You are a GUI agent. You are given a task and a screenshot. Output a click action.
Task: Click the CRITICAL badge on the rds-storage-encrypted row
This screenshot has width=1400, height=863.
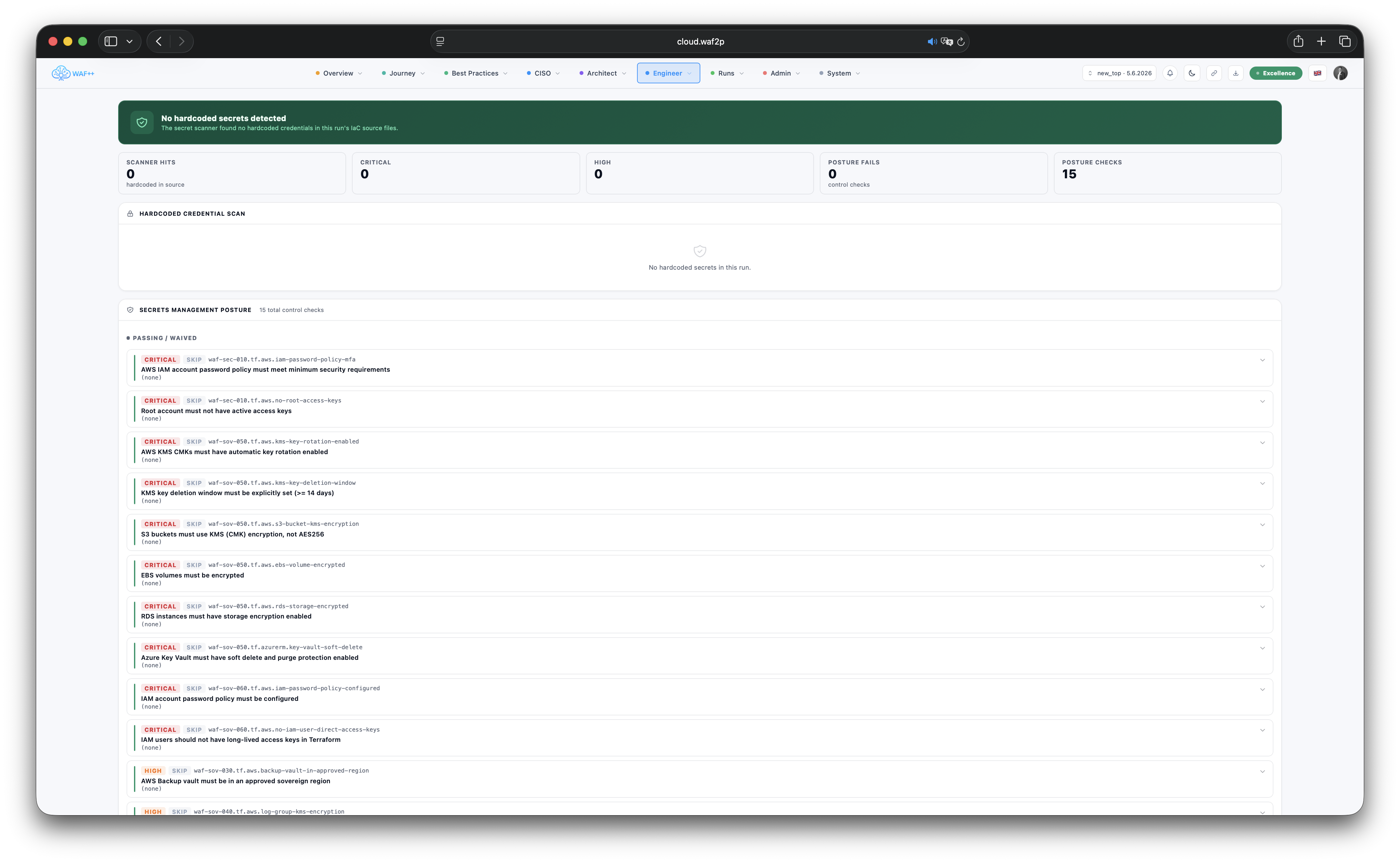pos(160,606)
